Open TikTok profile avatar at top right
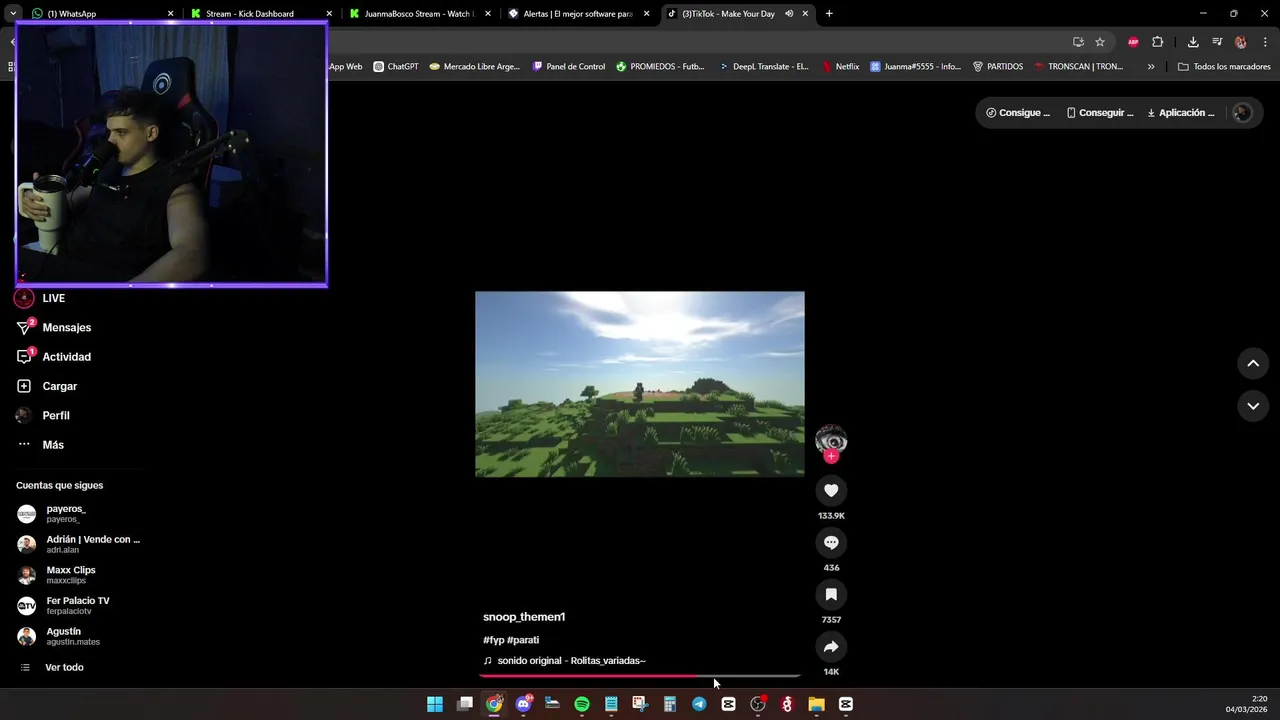This screenshot has height=720, width=1280. click(1242, 113)
